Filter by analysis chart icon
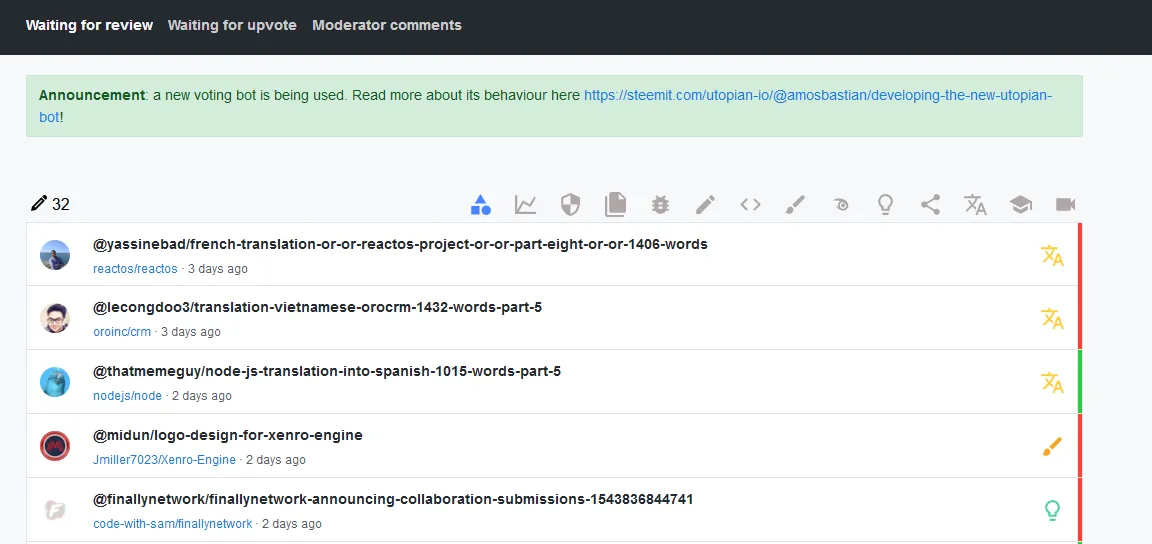 pos(525,205)
